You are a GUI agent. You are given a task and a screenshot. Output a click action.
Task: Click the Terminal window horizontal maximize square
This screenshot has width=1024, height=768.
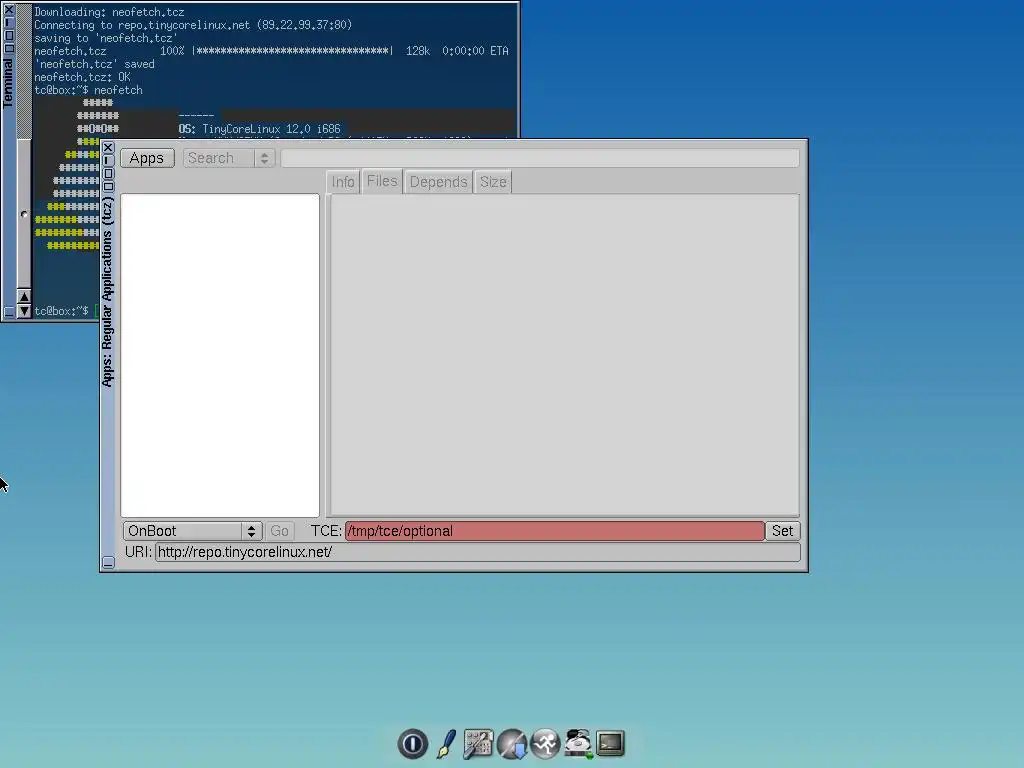[9, 48]
